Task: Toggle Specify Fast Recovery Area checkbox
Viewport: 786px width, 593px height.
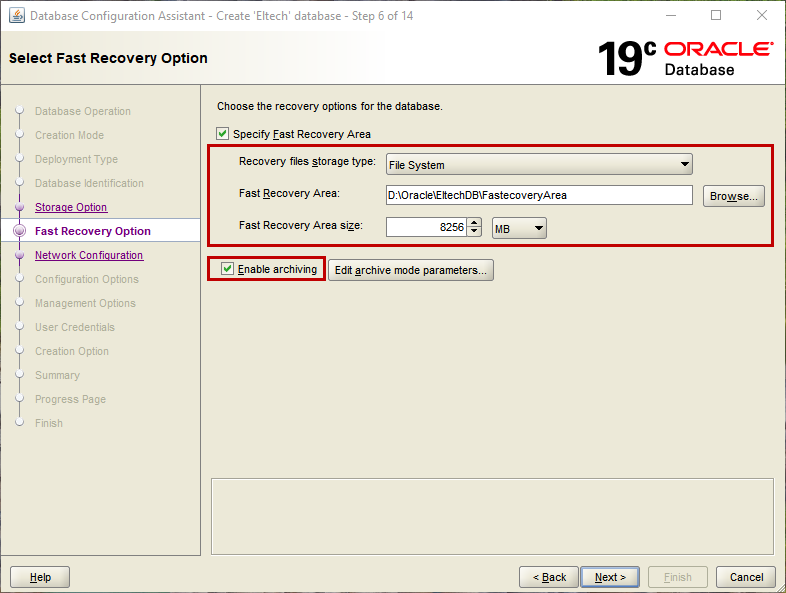Action: tap(223, 134)
